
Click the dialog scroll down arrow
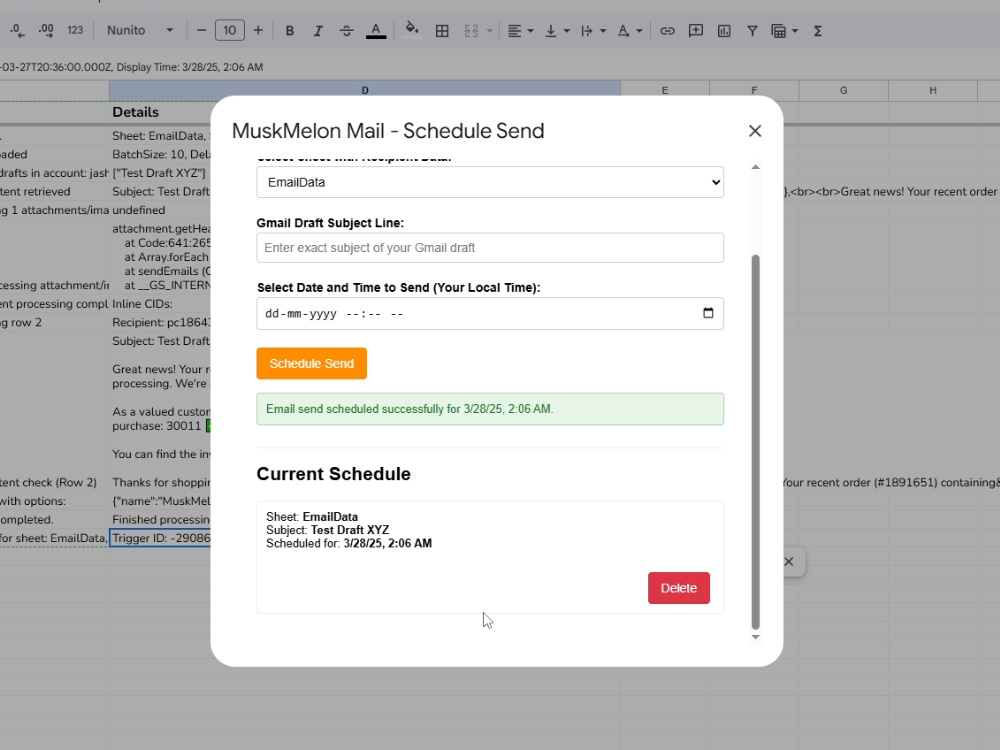(x=756, y=637)
